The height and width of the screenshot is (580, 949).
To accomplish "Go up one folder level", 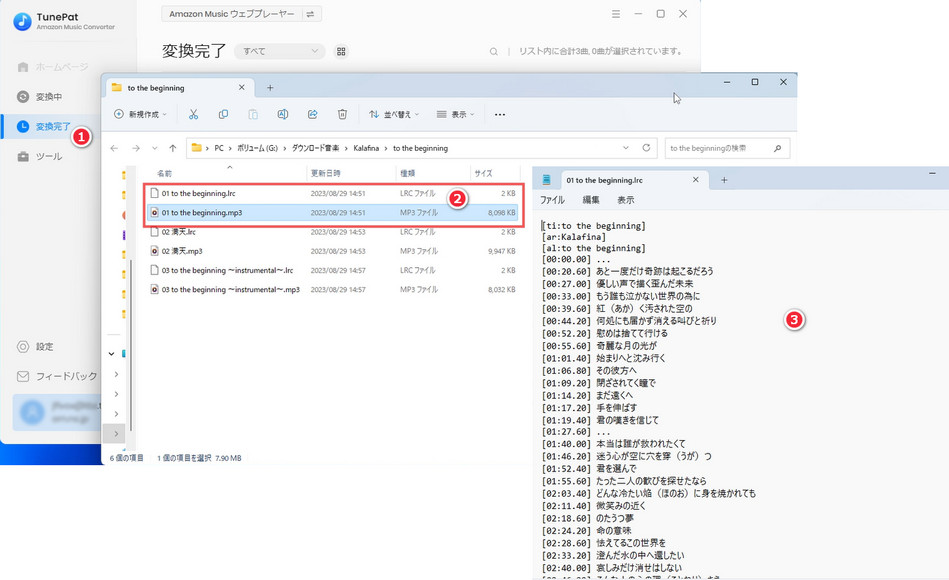I will point(172,148).
